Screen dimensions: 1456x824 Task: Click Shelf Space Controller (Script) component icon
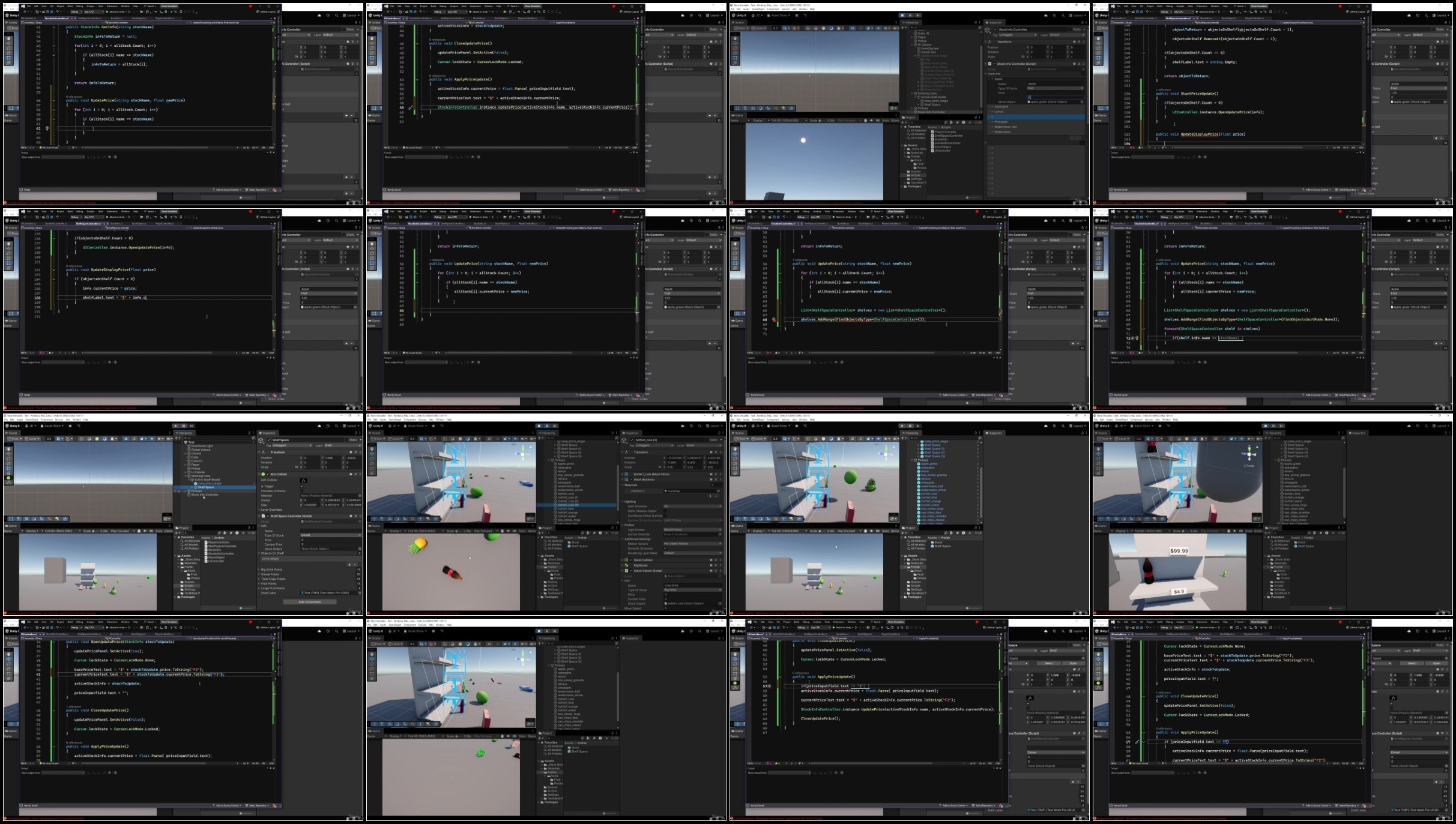(263, 516)
